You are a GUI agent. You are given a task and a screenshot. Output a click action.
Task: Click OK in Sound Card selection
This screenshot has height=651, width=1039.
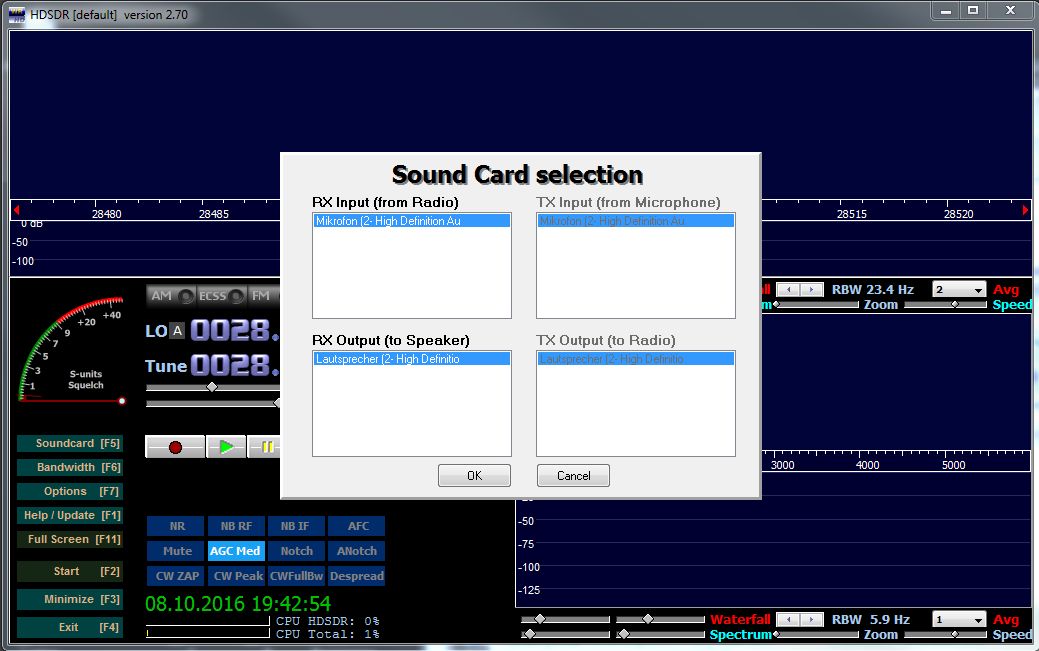point(474,476)
